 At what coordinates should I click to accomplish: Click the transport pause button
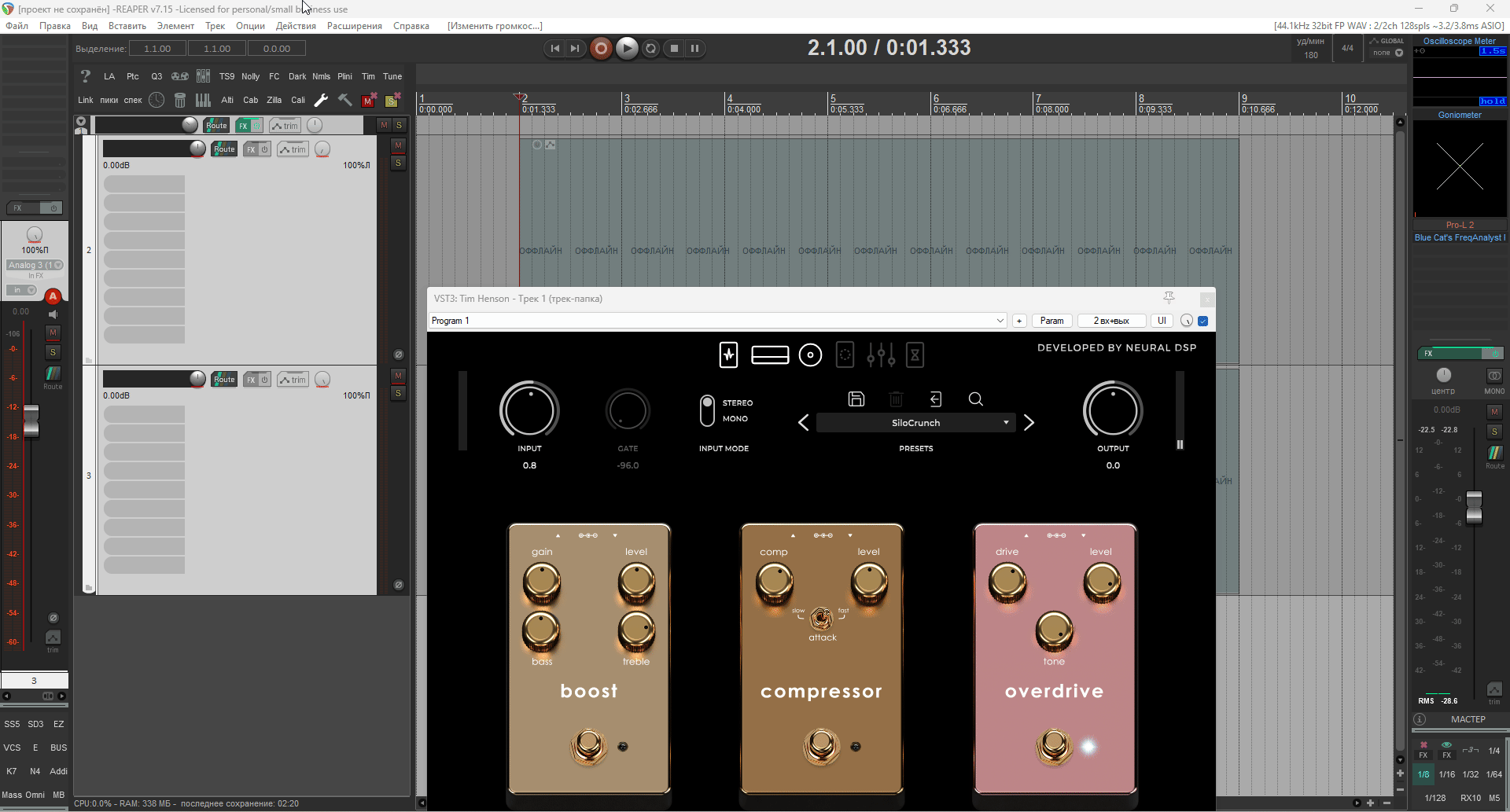(695, 49)
